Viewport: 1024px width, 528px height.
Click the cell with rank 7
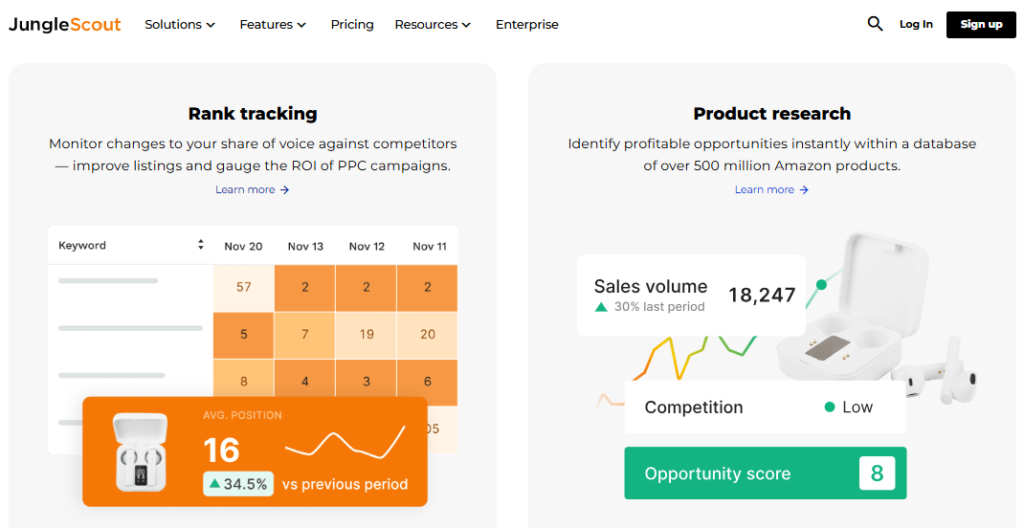point(305,335)
